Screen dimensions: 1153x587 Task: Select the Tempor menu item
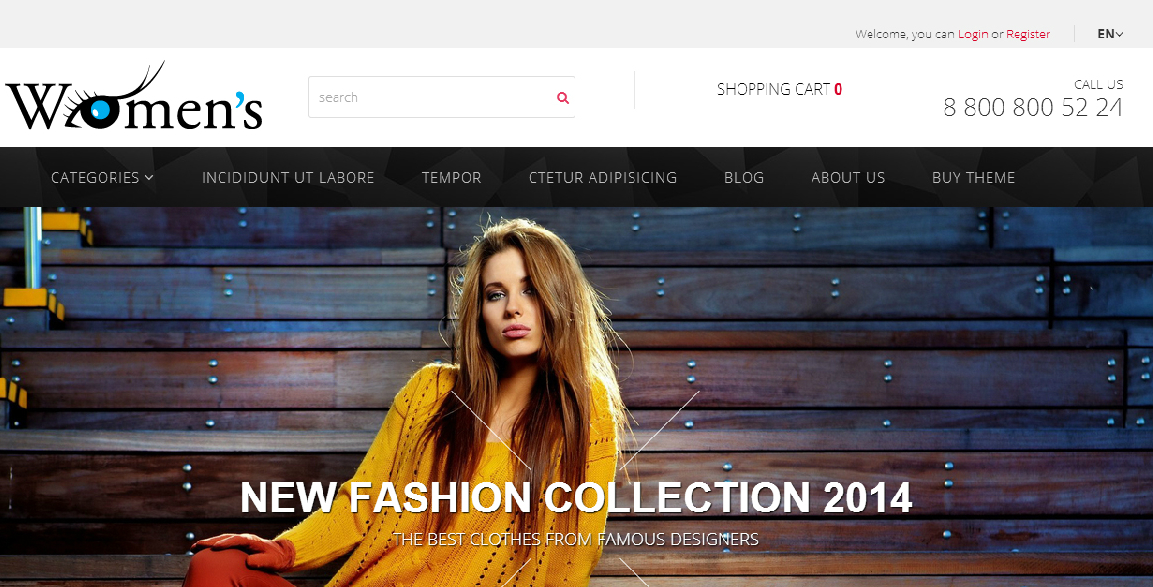point(451,177)
